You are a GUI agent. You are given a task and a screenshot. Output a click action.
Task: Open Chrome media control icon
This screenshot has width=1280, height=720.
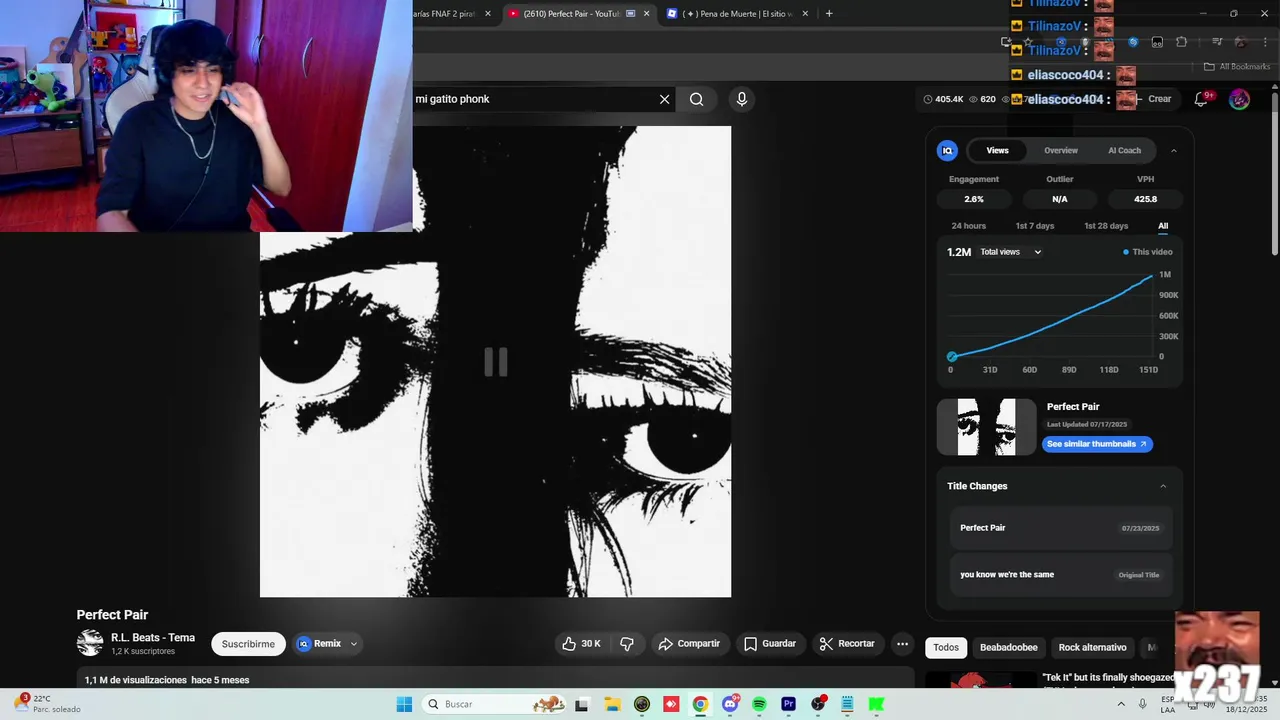pyautogui.click(x=1217, y=42)
